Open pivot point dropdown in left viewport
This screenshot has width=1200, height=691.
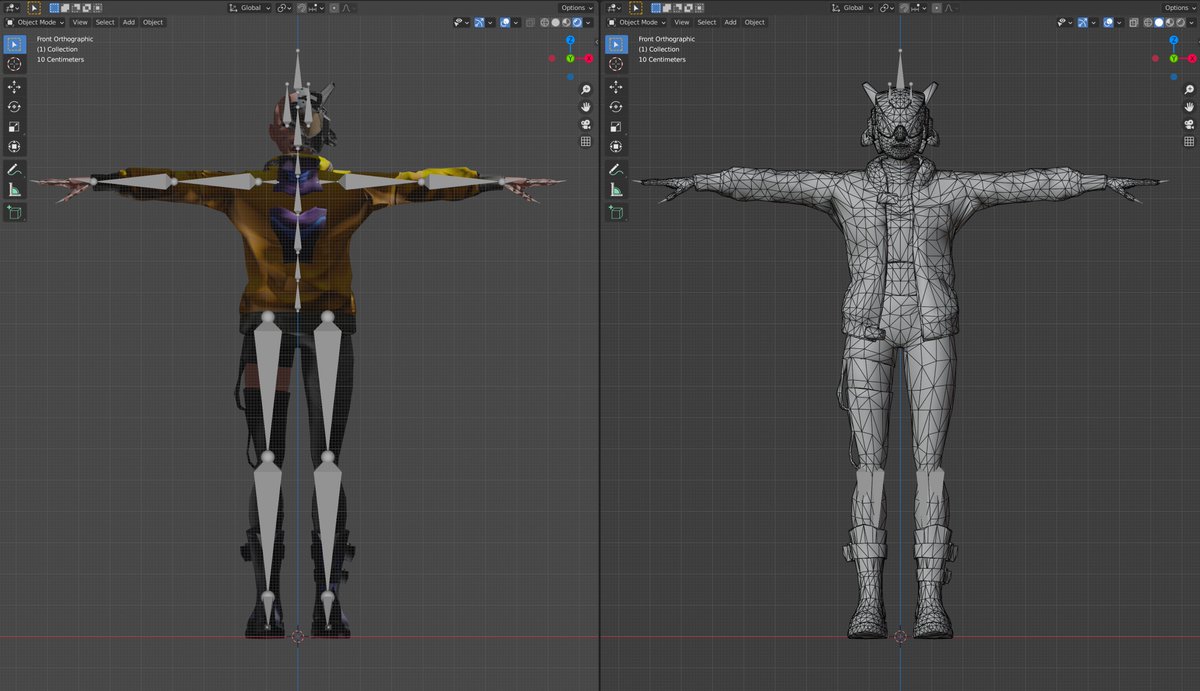[x=284, y=8]
